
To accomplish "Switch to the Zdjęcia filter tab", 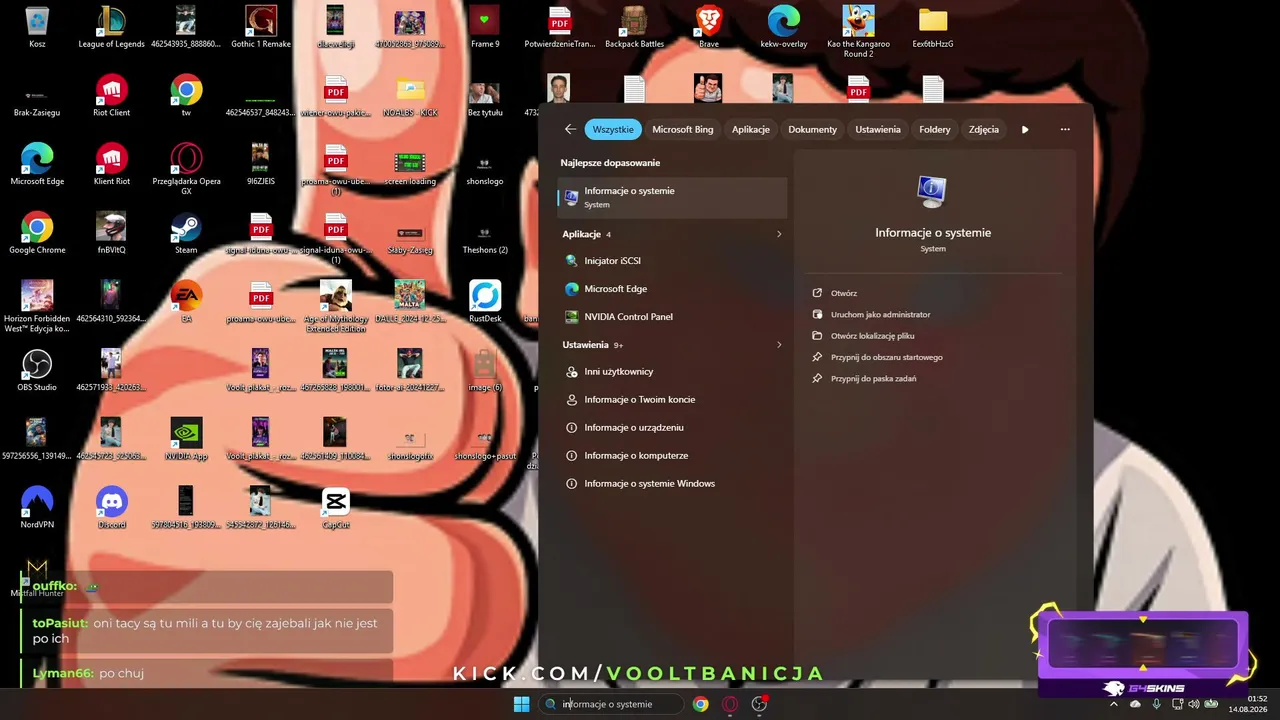I will [984, 129].
